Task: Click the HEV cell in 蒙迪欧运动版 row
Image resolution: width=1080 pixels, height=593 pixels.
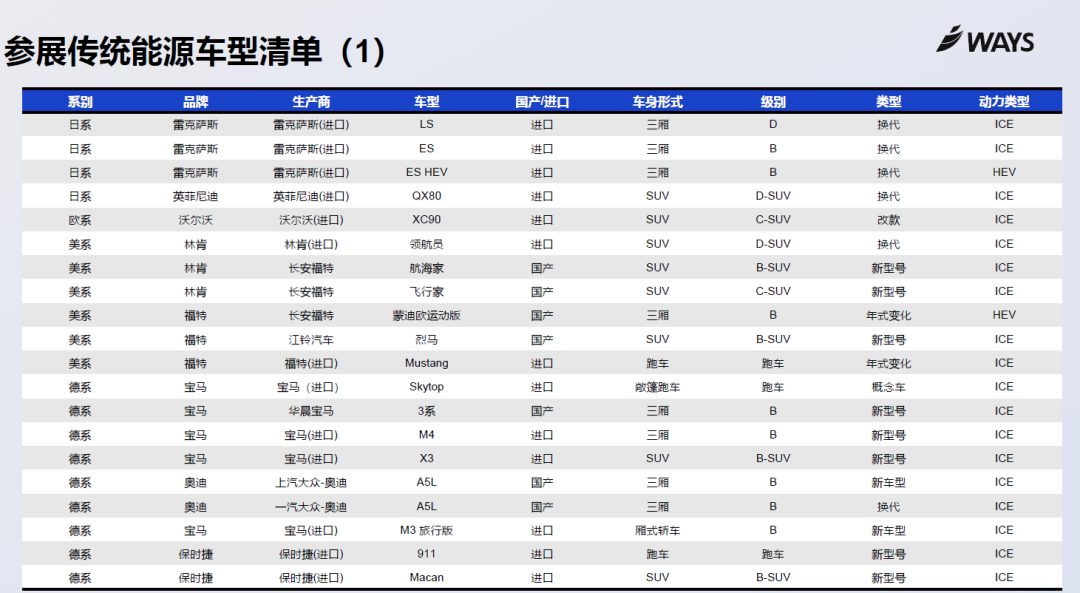Action: (1004, 315)
